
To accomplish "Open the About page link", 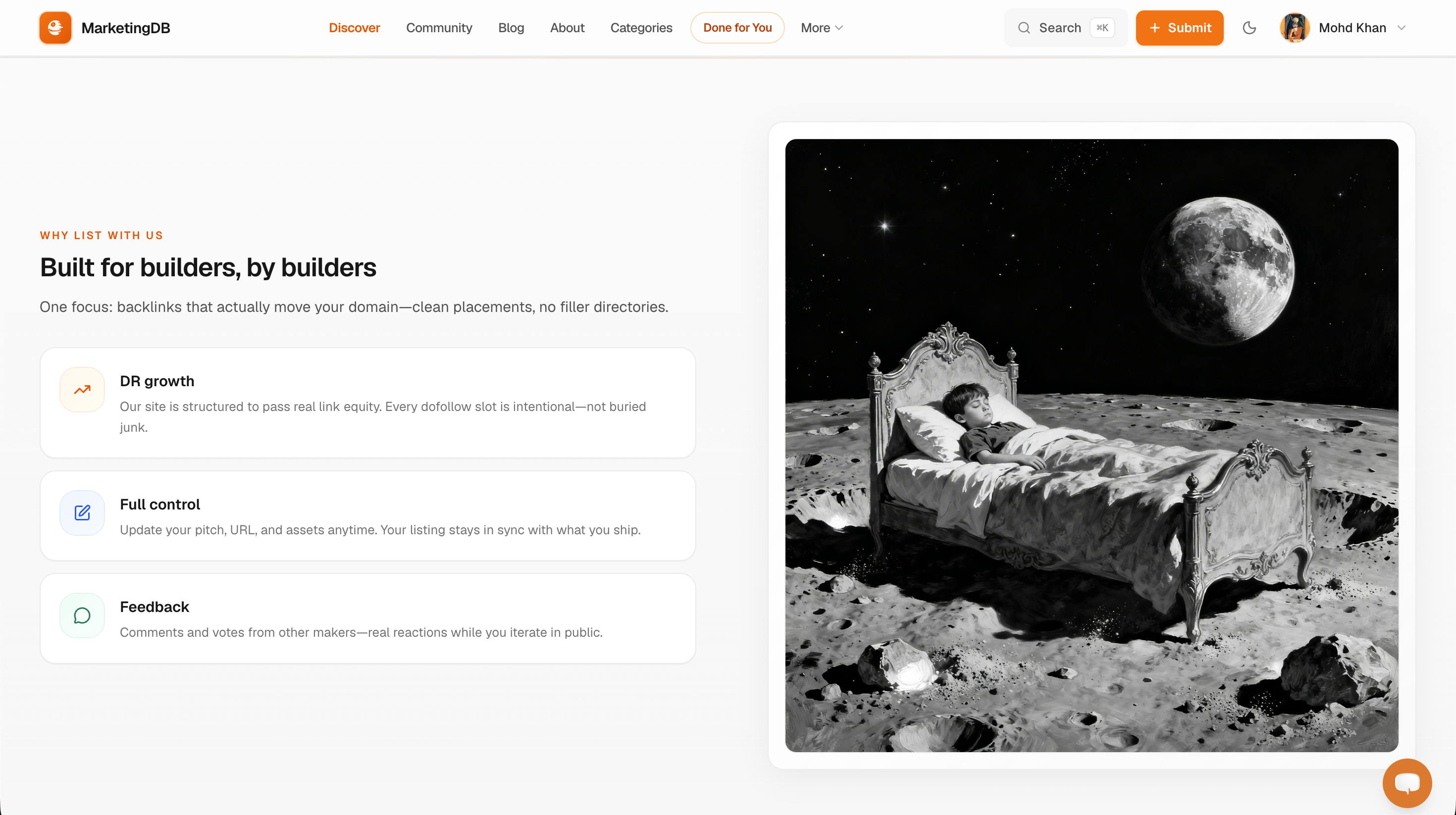I will [567, 28].
